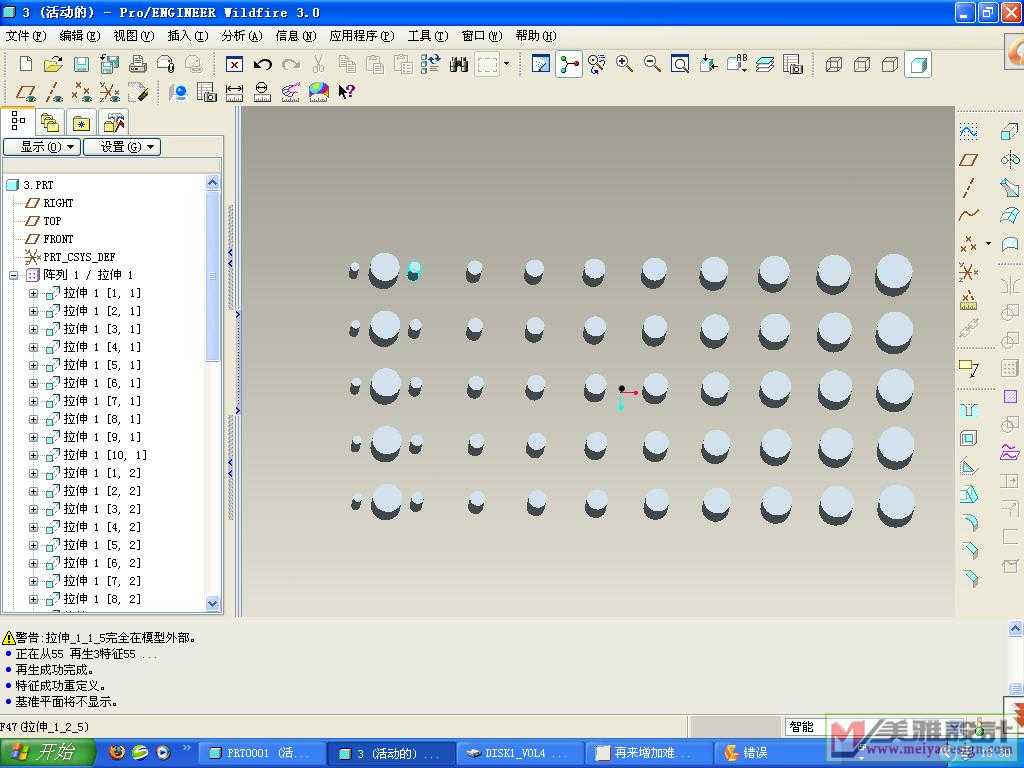Click the context-sensitive help cursor icon
Screen dimensions: 1024x768
346,92
